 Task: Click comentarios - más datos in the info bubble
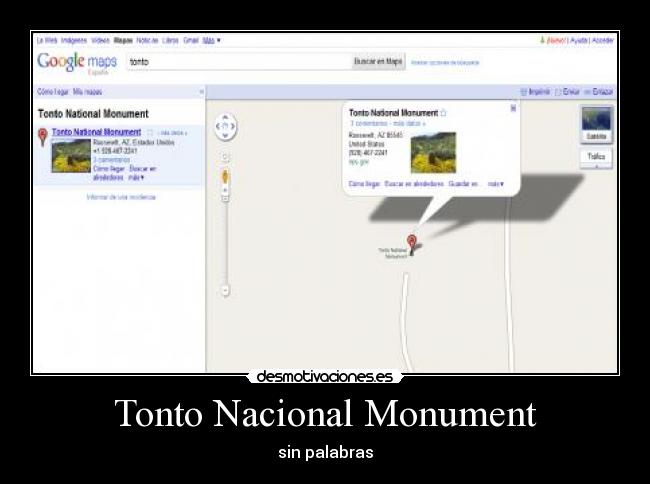click(388, 123)
